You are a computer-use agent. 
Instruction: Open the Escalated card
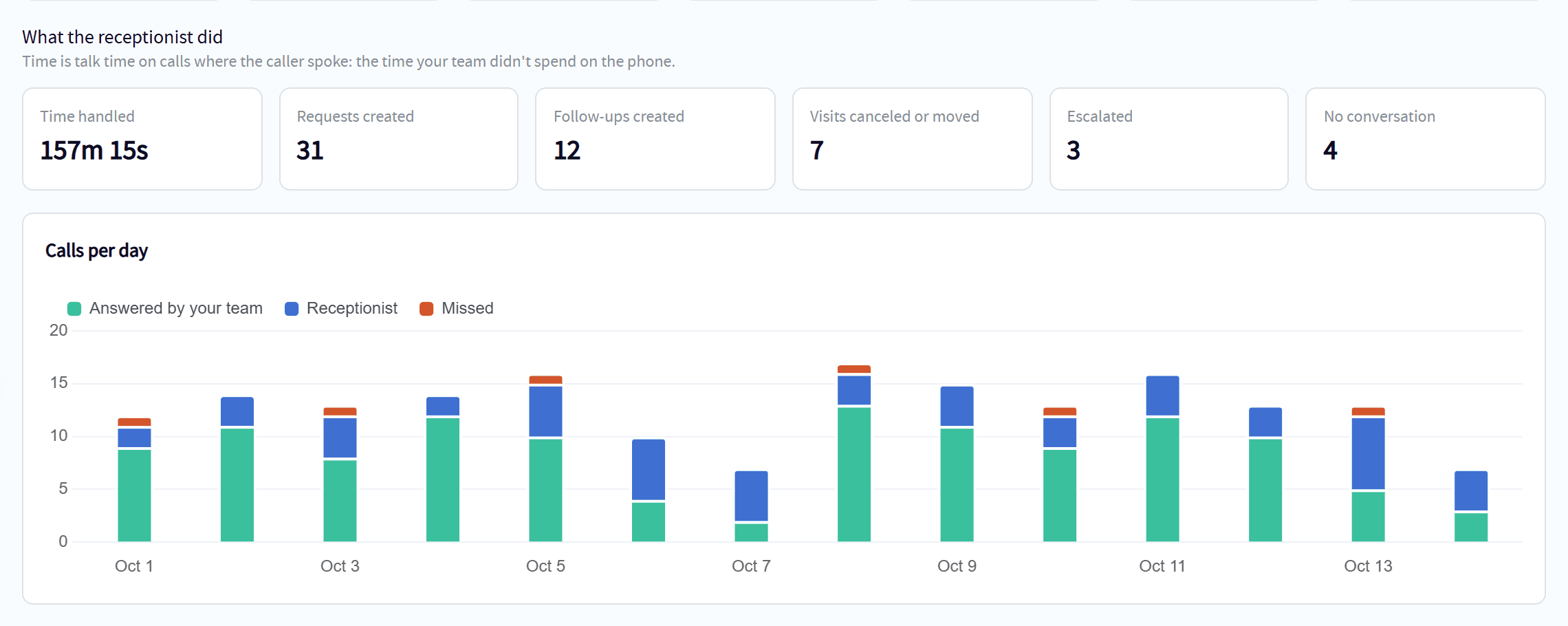pyautogui.click(x=1169, y=139)
